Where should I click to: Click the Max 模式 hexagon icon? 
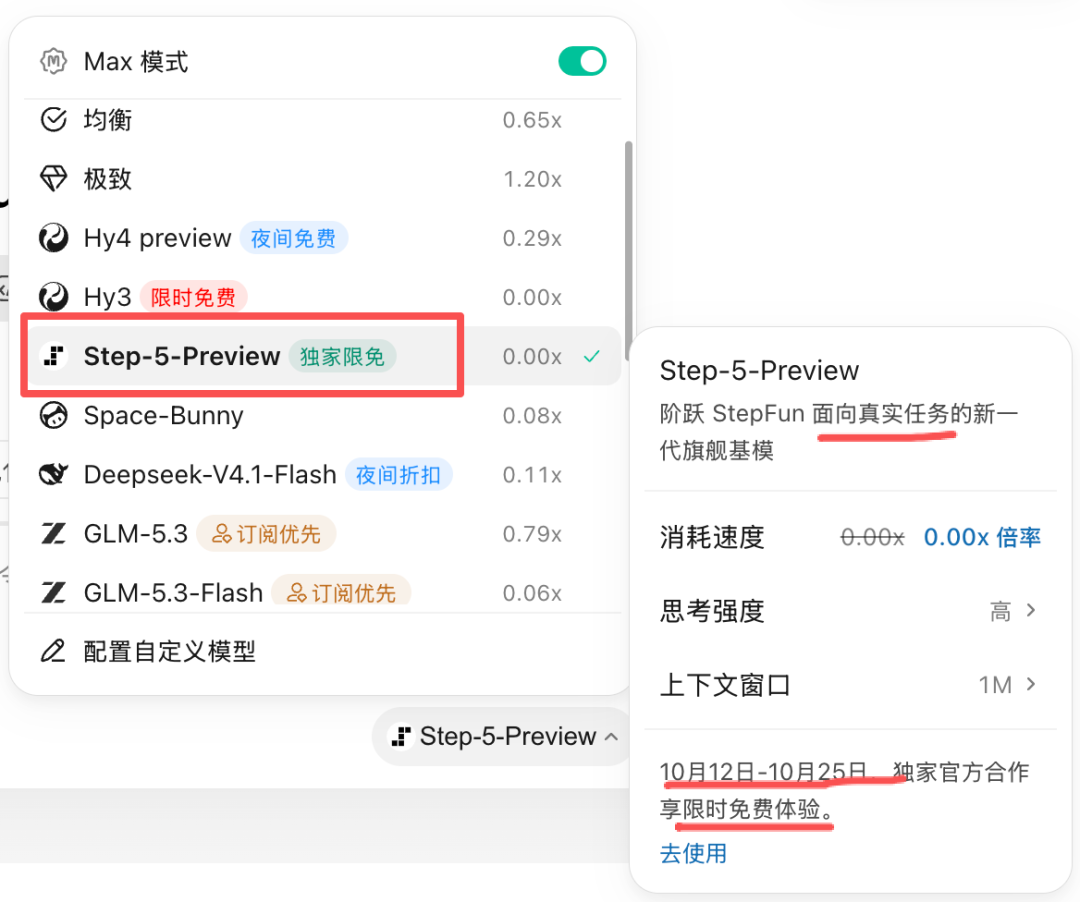[53, 61]
